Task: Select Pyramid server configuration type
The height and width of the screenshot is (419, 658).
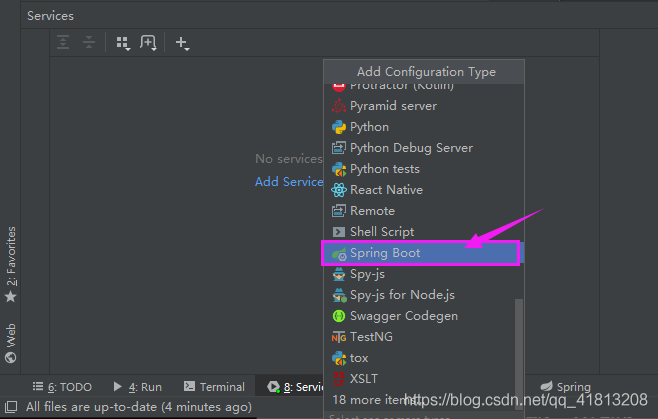Action: pos(424,106)
